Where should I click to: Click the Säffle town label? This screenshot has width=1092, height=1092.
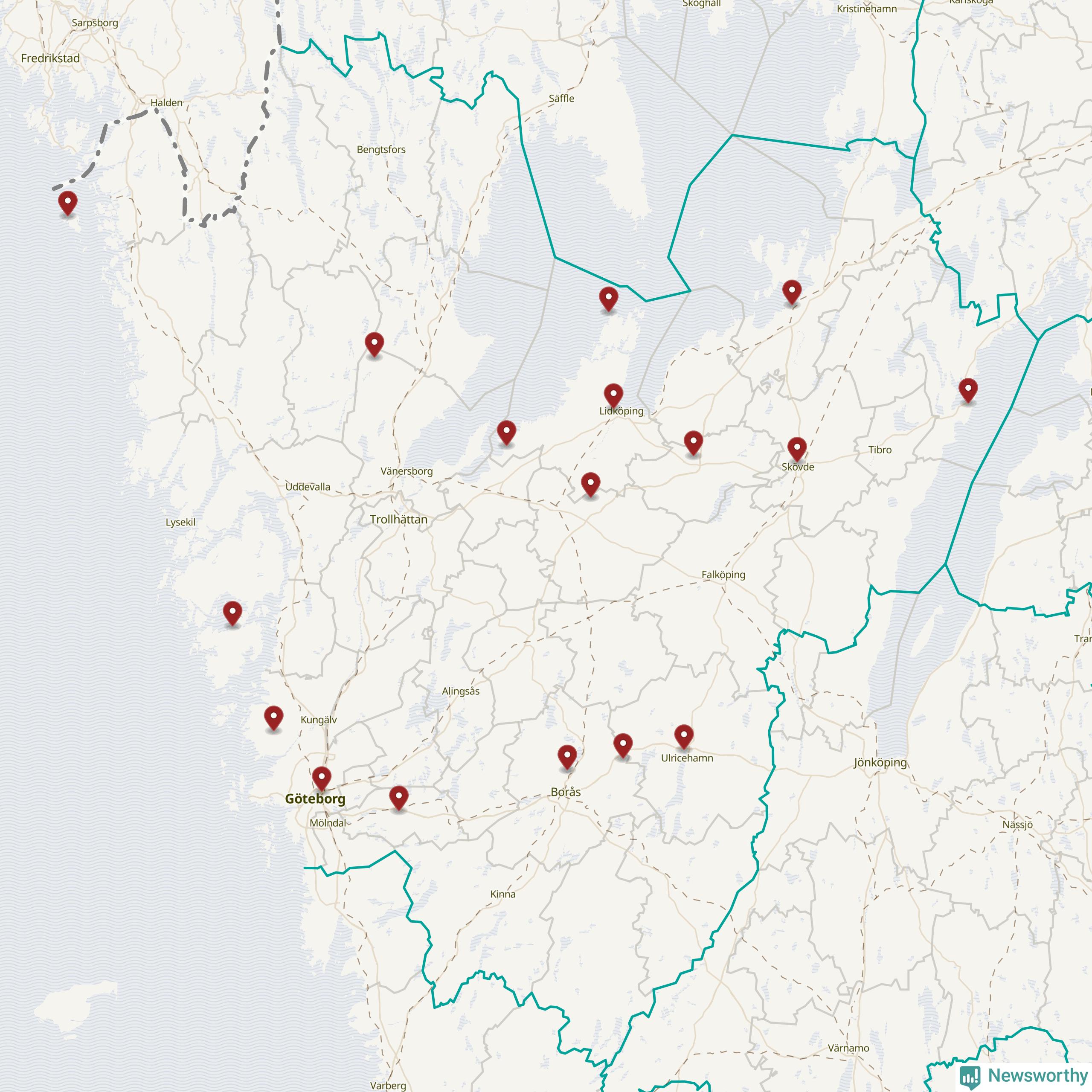click(561, 99)
